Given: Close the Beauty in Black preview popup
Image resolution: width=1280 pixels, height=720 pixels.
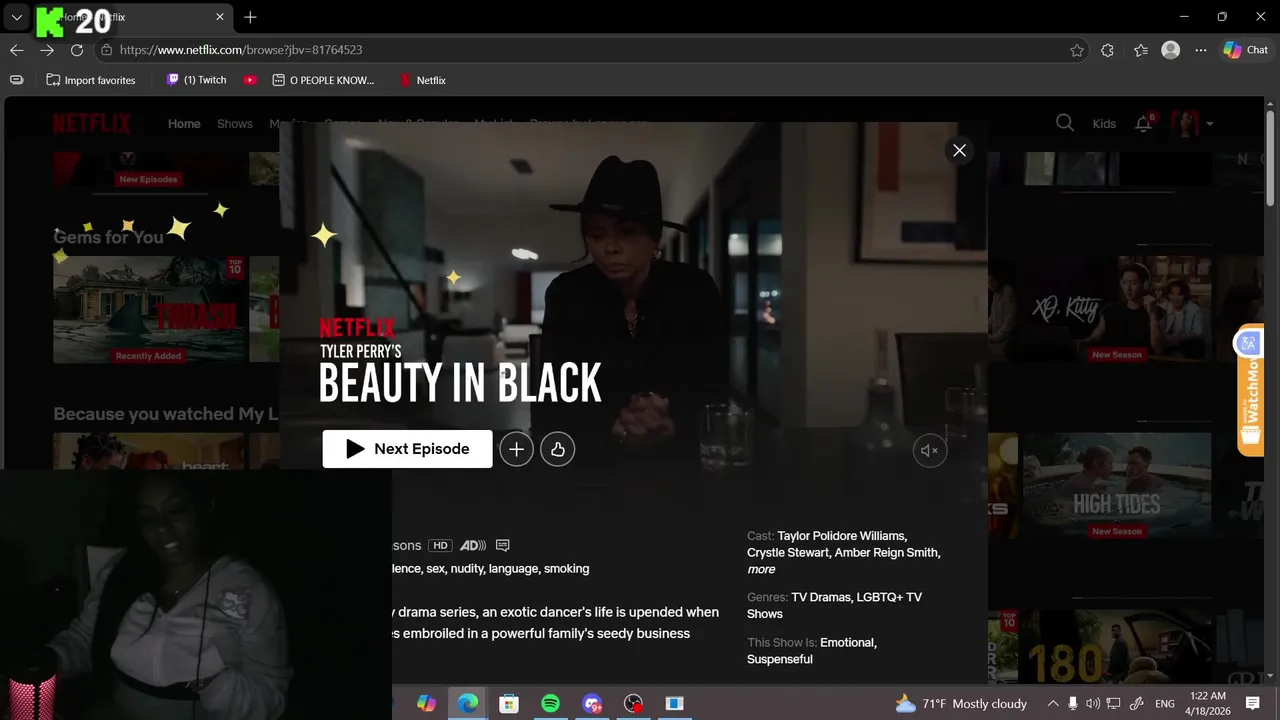Looking at the screenshot, I should [x=959, y=150].
